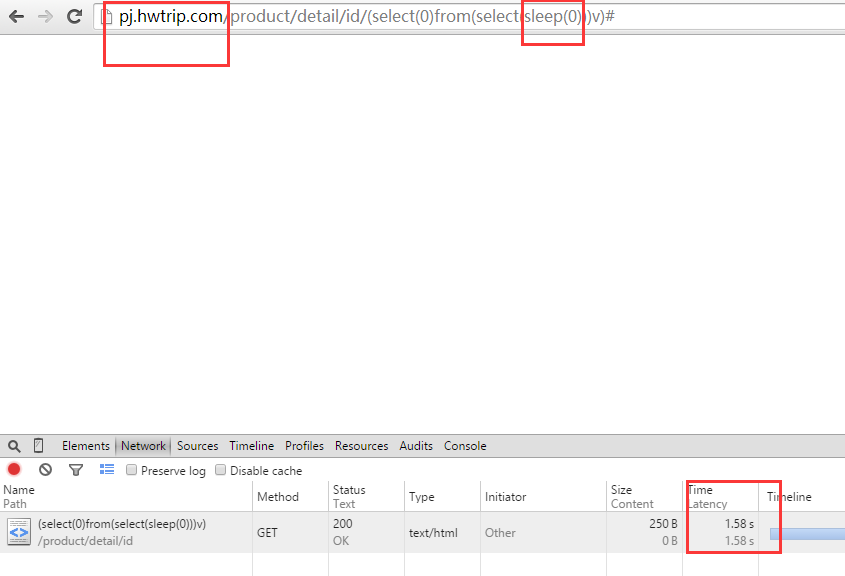The width and height of the screenshot is (845, 576).
Task: Toggle device mode phone icon
Action: point(38,446)
